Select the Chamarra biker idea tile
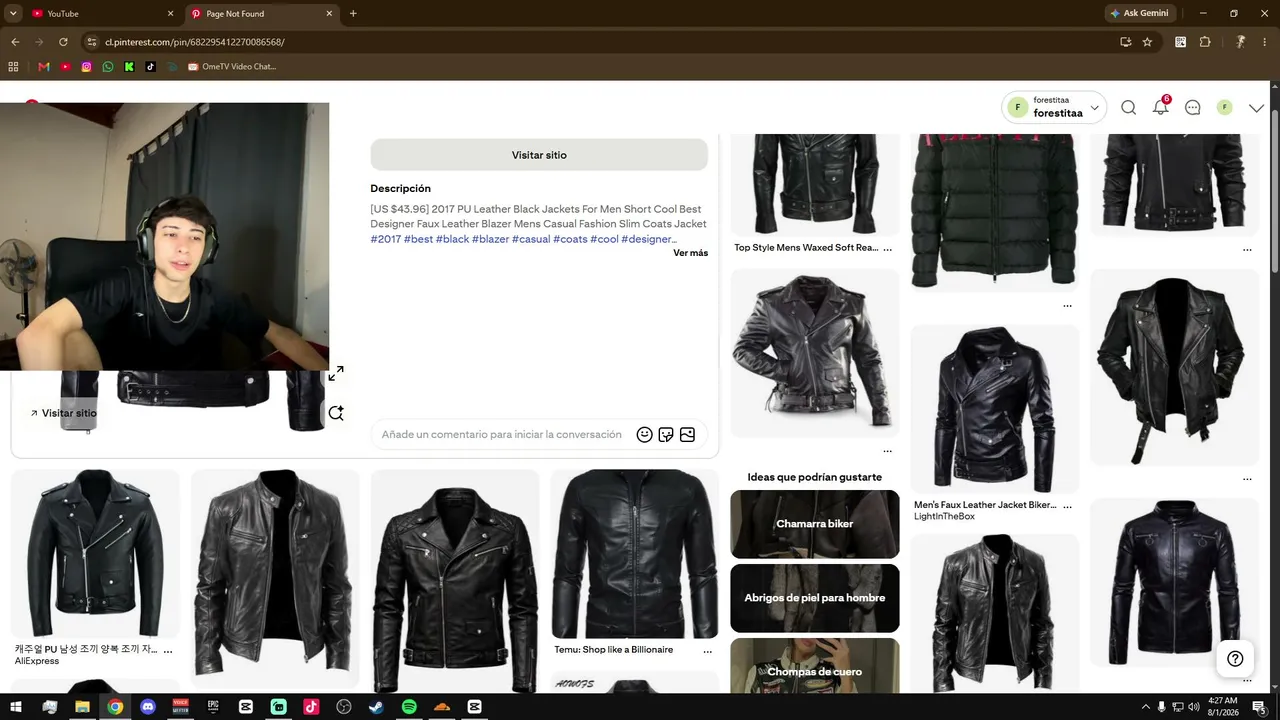The width and height of the screenshot is (1280, 720). point(815,524)
